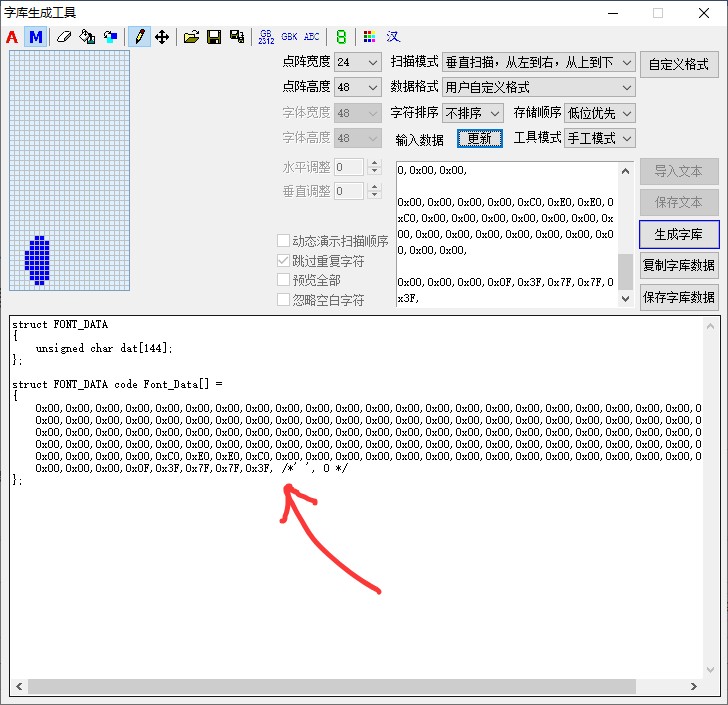
Task: Click the output code horizontal scrollbar thumb
Action: point(332,686)
